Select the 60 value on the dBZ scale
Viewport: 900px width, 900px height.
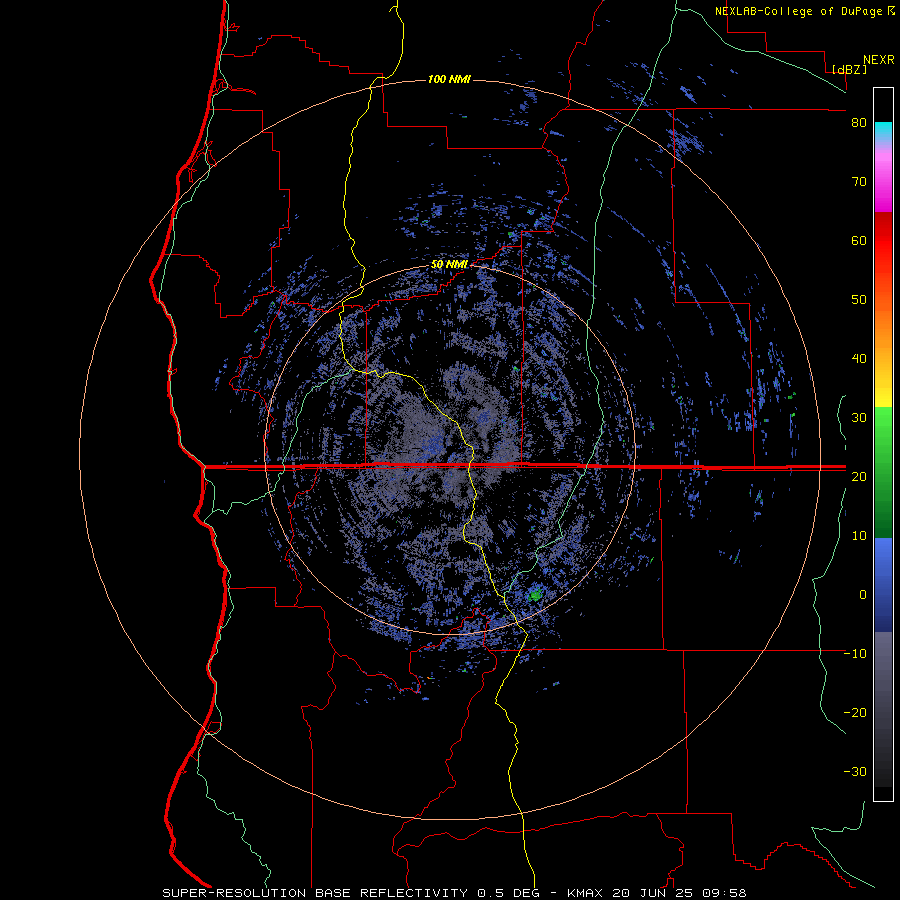pos(859,240)
